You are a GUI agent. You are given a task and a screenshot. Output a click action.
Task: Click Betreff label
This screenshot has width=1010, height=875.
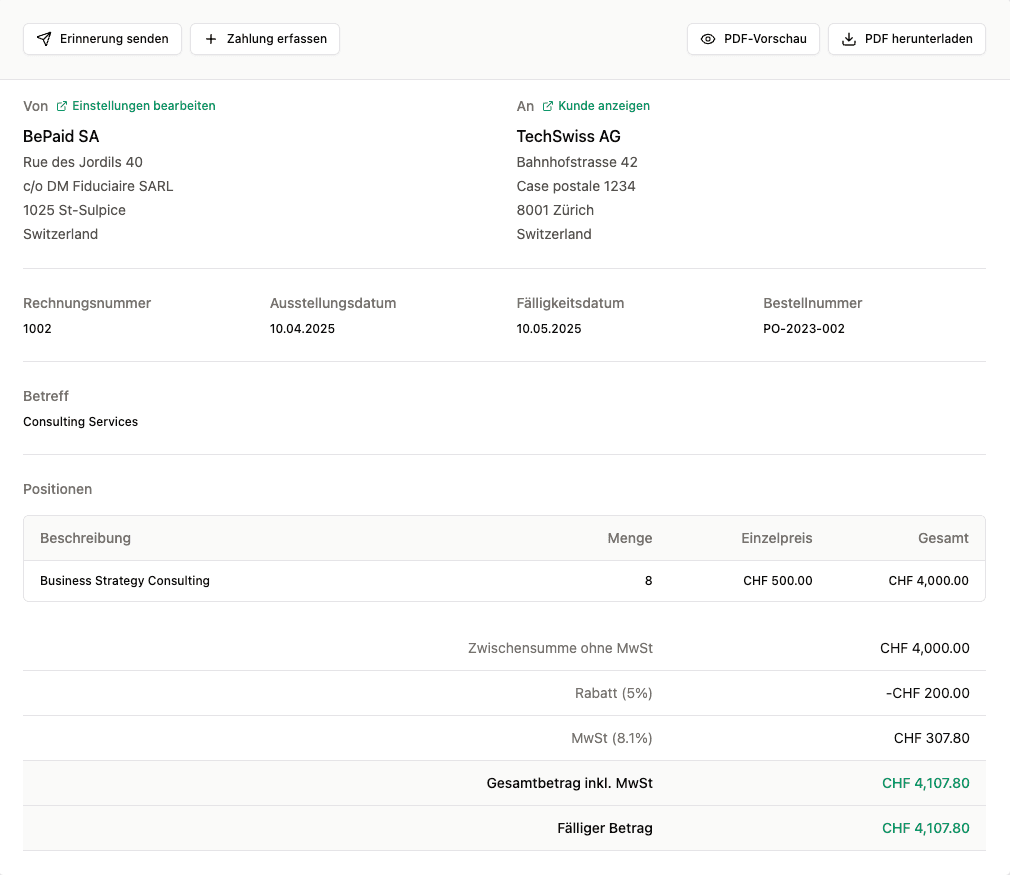coord(46,396)
